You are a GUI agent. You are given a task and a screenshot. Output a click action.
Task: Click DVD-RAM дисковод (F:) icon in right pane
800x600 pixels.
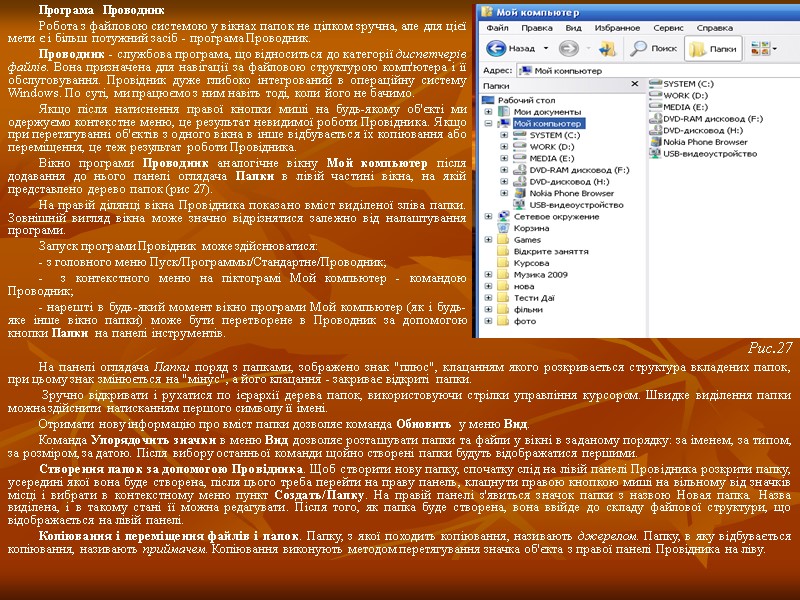[656, 118]
